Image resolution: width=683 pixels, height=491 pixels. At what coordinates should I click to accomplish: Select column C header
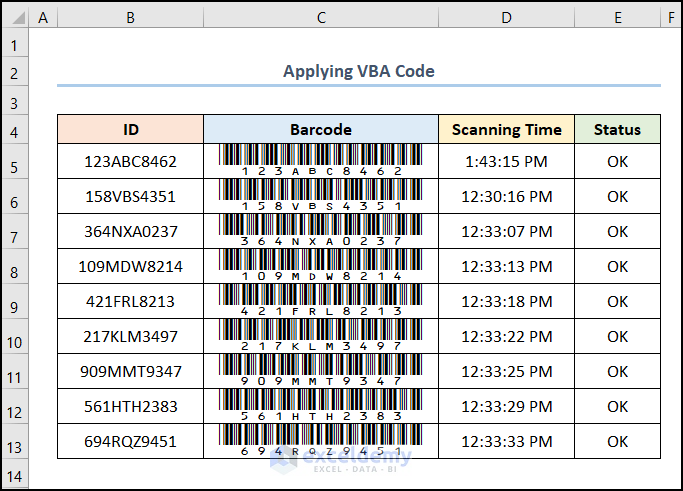pyautogui.click(x=320, y=18)
